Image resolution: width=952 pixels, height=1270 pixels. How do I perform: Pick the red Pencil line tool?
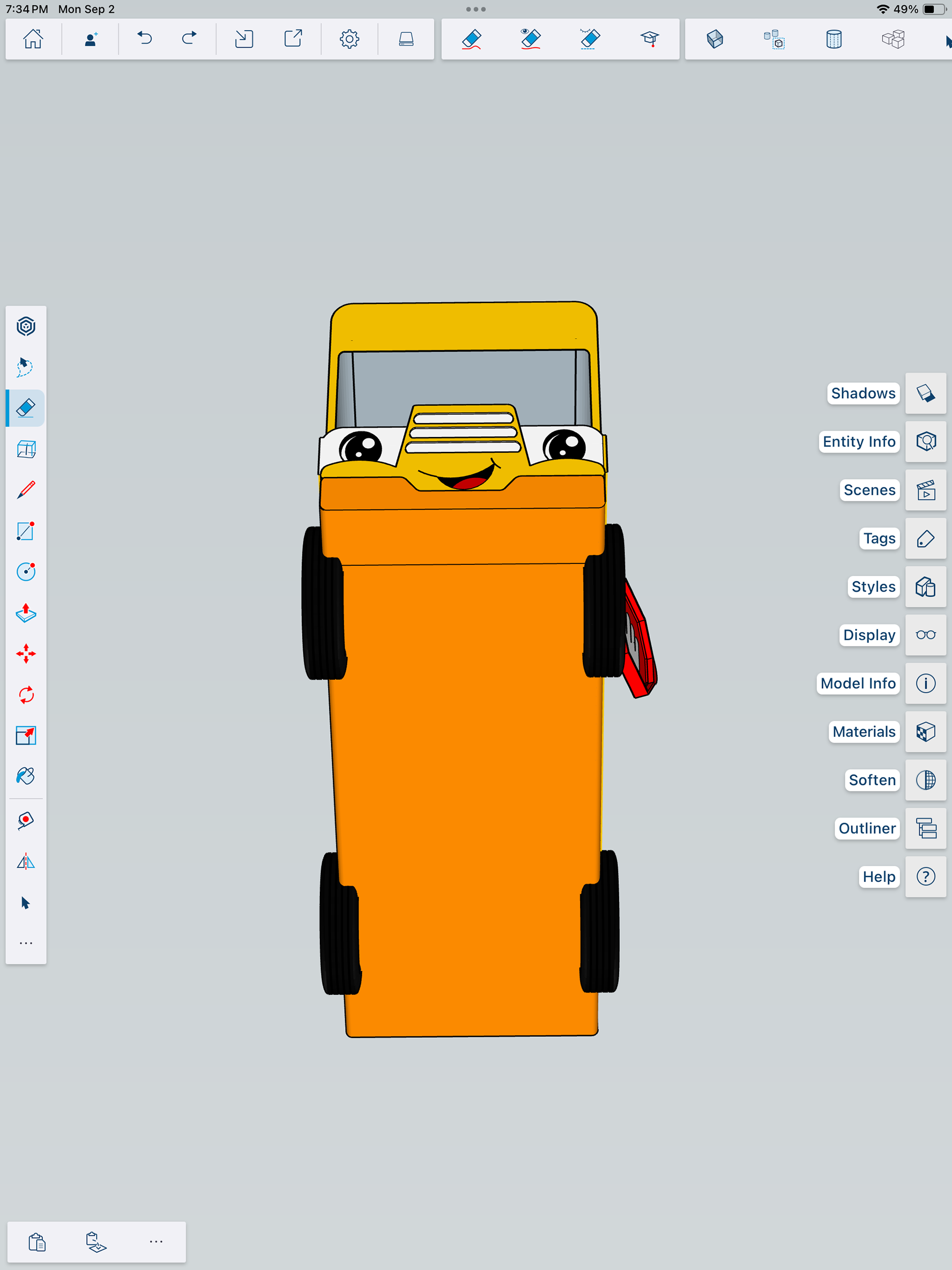click(26, 490)
